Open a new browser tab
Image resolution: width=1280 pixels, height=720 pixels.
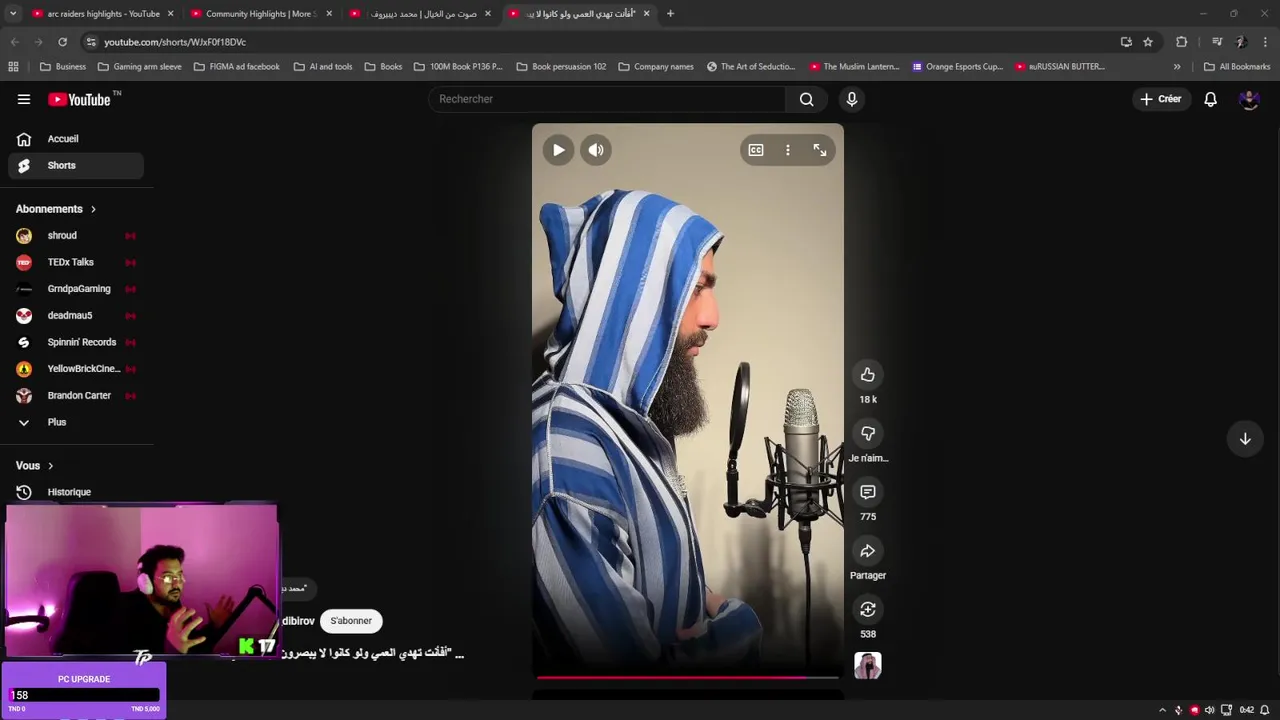click(x=670, y=14)
